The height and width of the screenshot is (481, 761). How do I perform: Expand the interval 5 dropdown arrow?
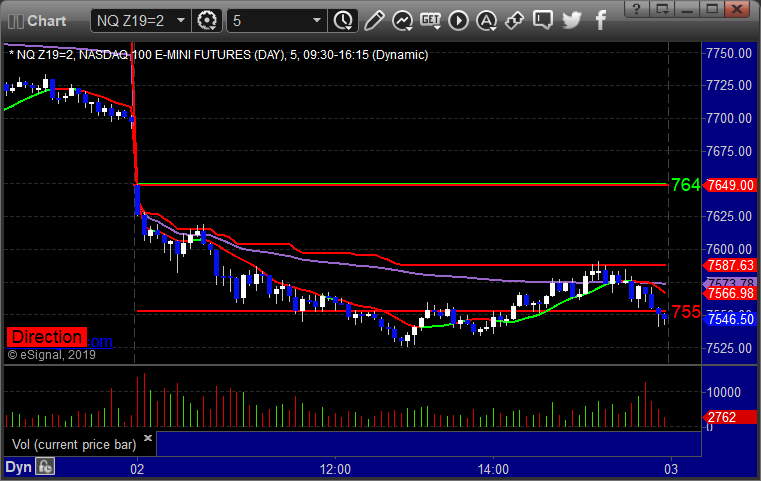[317, 21]
